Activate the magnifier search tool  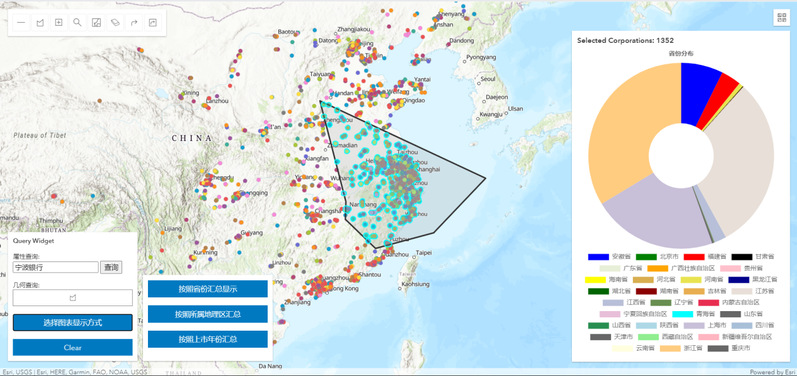click(77, 22)
